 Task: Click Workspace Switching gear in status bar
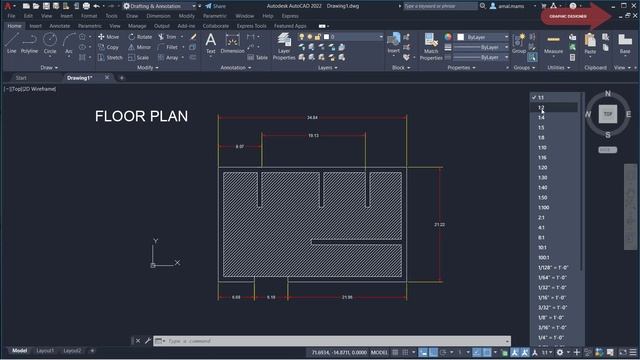560,352
